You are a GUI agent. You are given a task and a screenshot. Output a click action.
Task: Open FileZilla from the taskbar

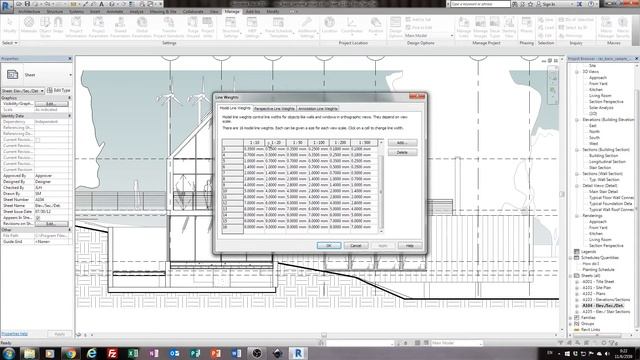[112, 353]
